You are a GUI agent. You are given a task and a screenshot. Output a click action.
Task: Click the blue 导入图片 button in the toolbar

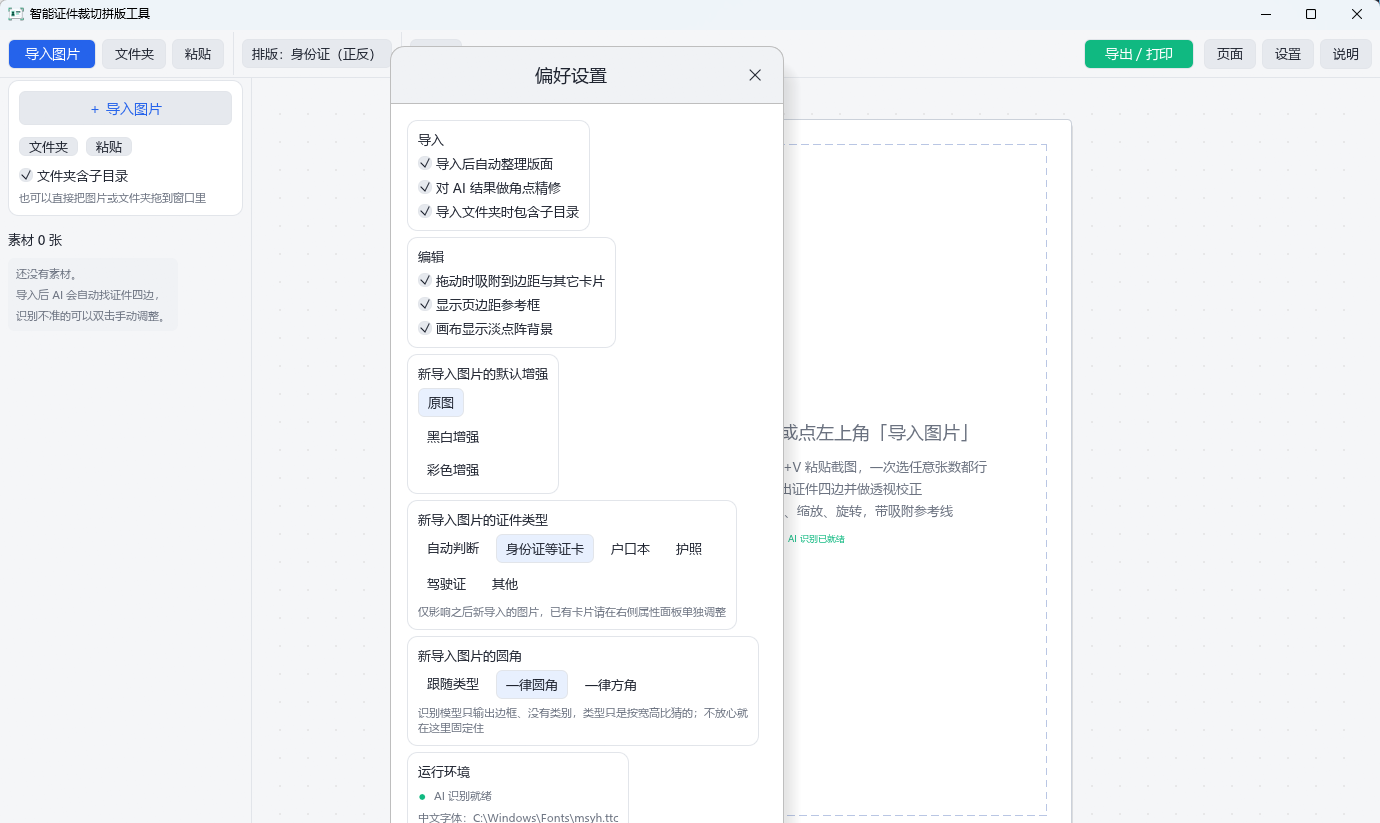tap(52, 54)
